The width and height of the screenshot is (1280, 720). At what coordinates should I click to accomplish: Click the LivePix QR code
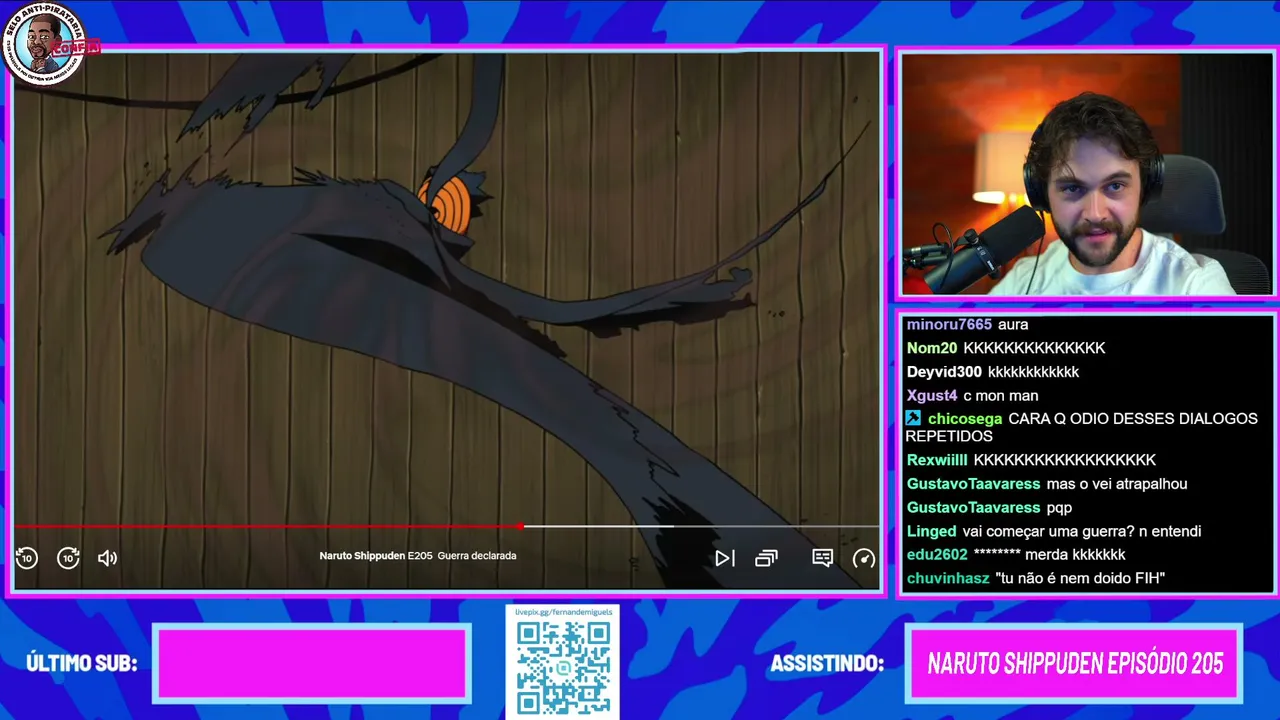pyautogui.click(x=563, y=668)
